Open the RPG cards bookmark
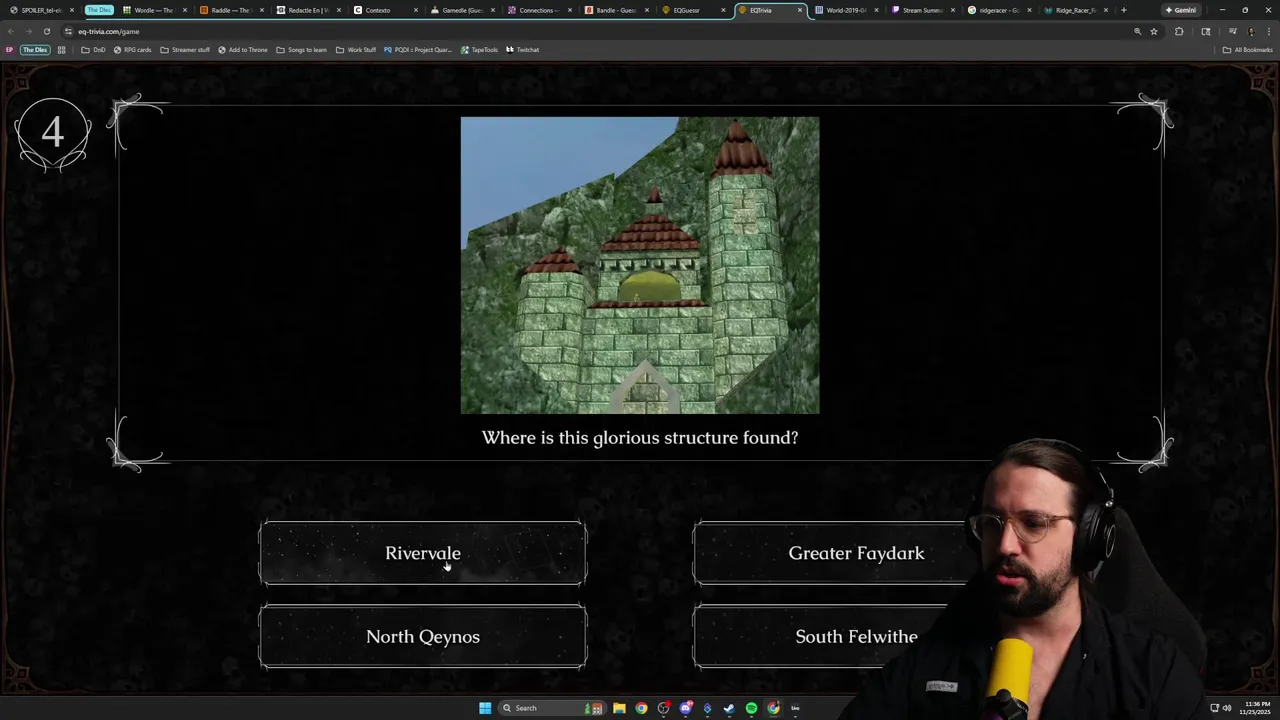 132,50
